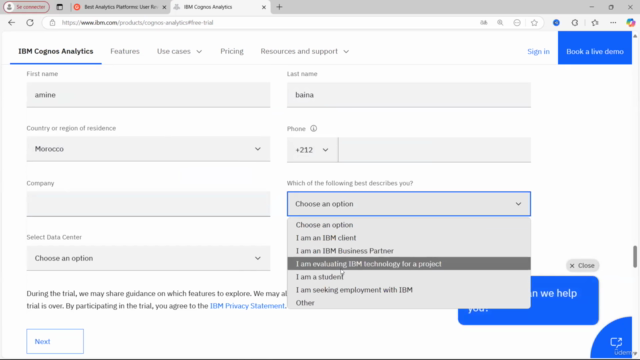This screenshot has height=360, width=640.
Task: Click the Se connecter profile button
Action: [x=27, y=7]
